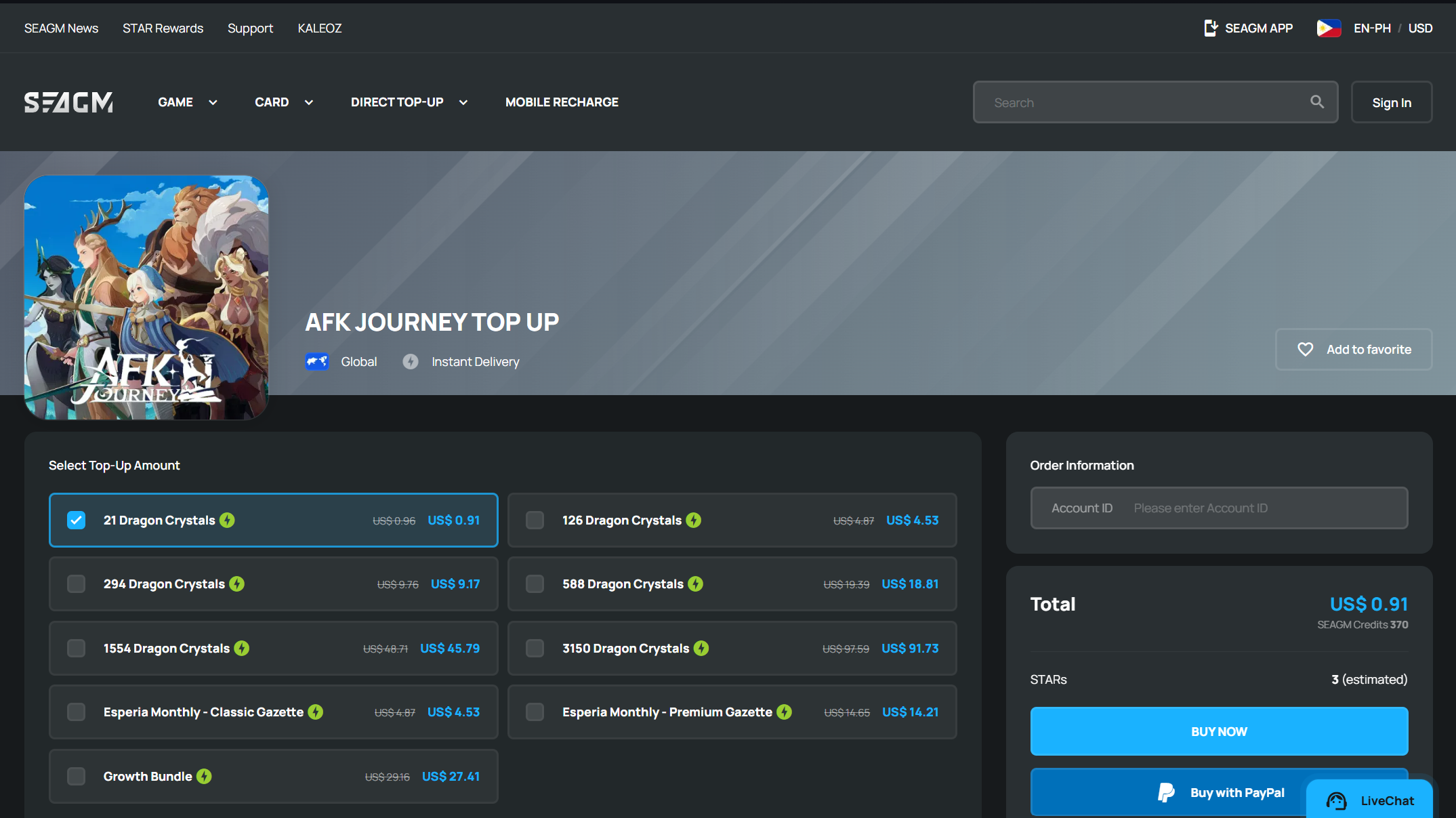
Task: Expand the GAME dropdown arrow
Action: coord(213,102)
